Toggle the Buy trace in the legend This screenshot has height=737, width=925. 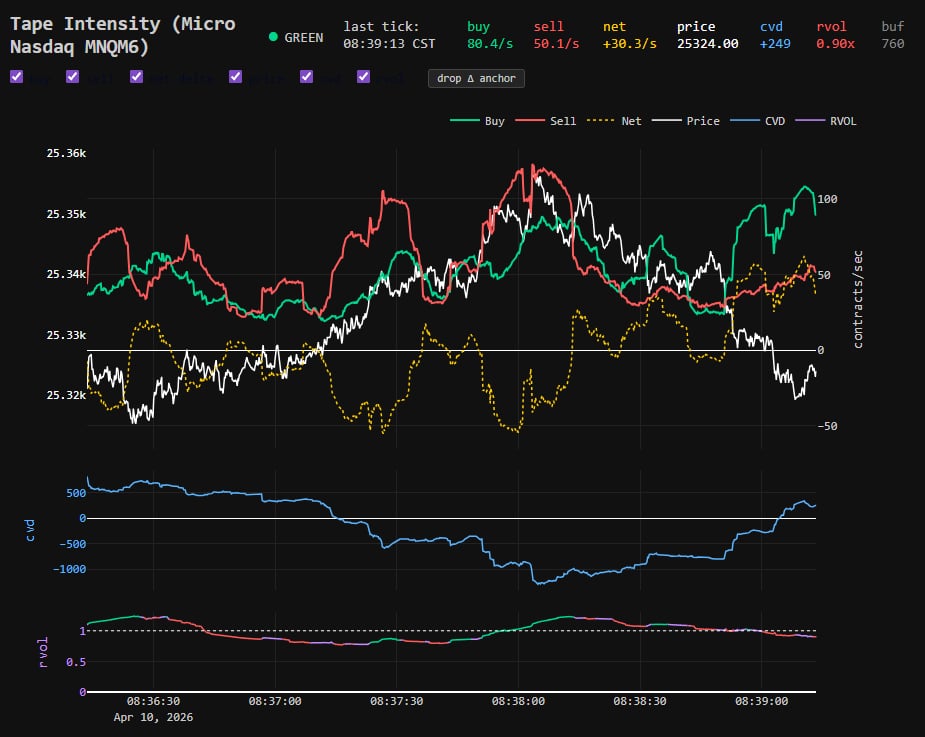pyautogui.click(x=477, y=121)
